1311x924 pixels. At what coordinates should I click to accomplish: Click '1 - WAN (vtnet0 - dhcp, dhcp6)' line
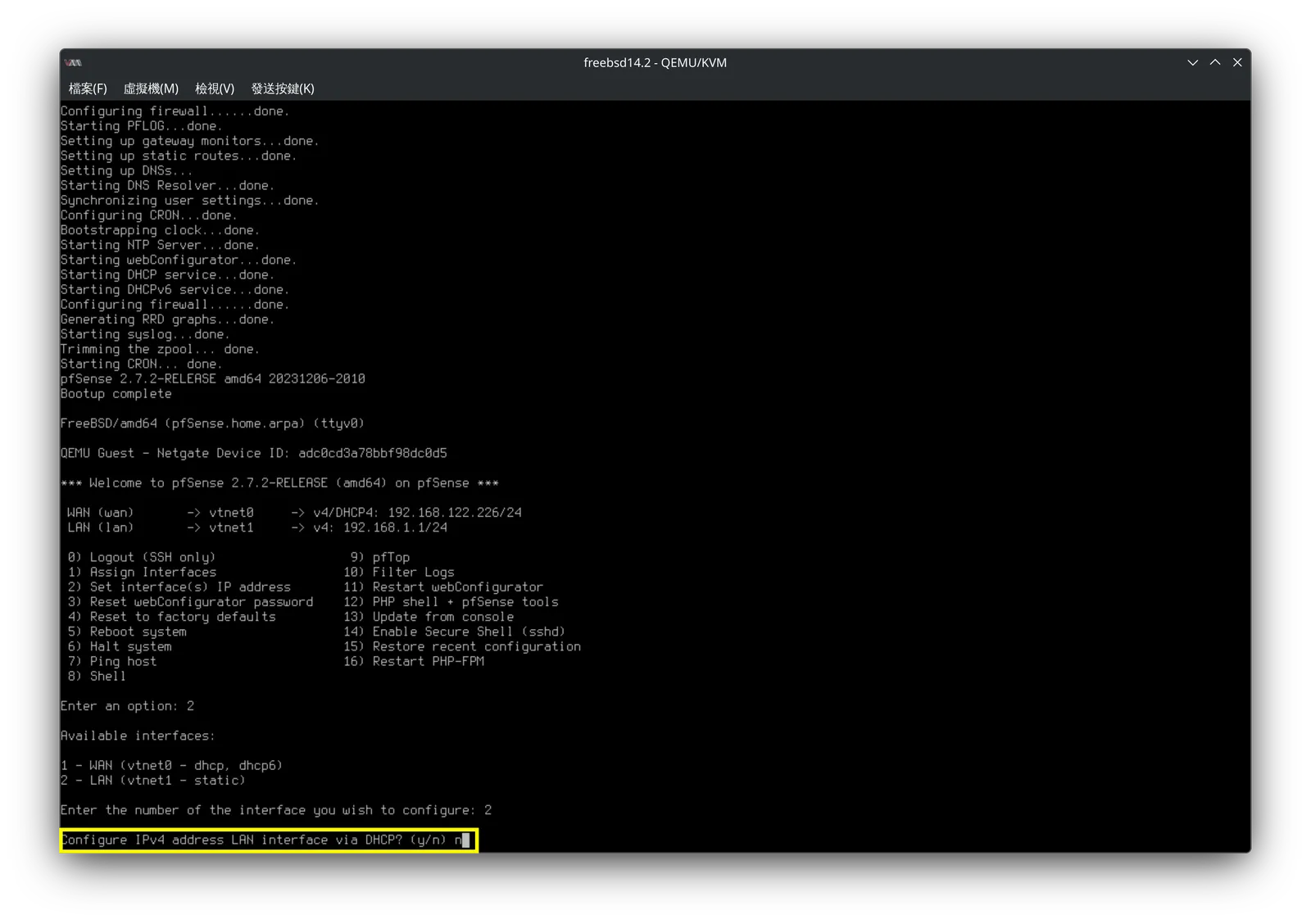tap(171, 765)
